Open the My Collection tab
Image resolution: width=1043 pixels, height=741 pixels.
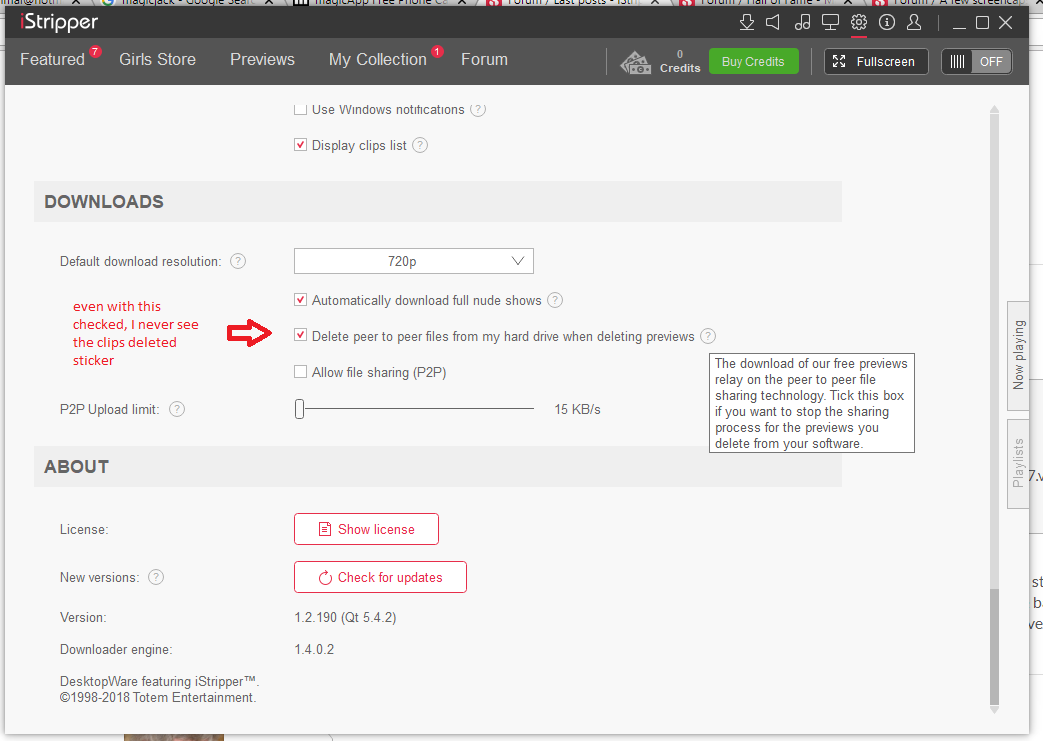coord(378,59)
